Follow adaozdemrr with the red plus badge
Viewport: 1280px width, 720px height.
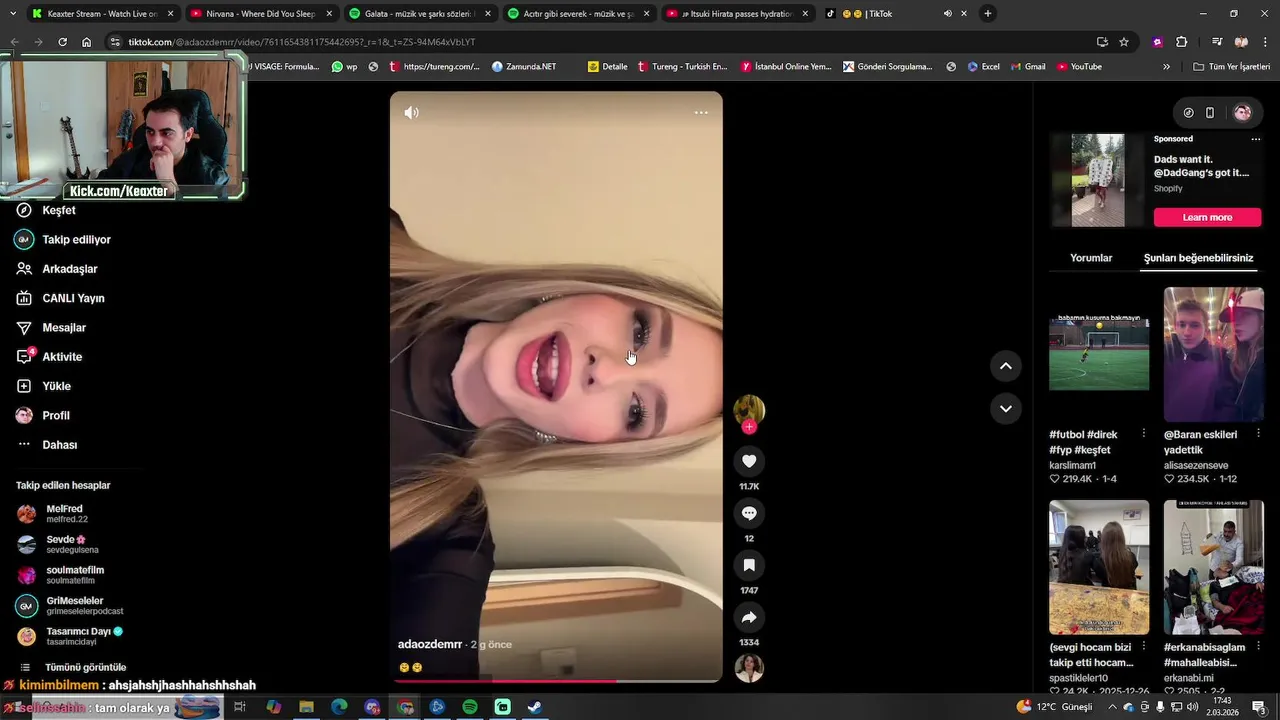pos(749,427)
